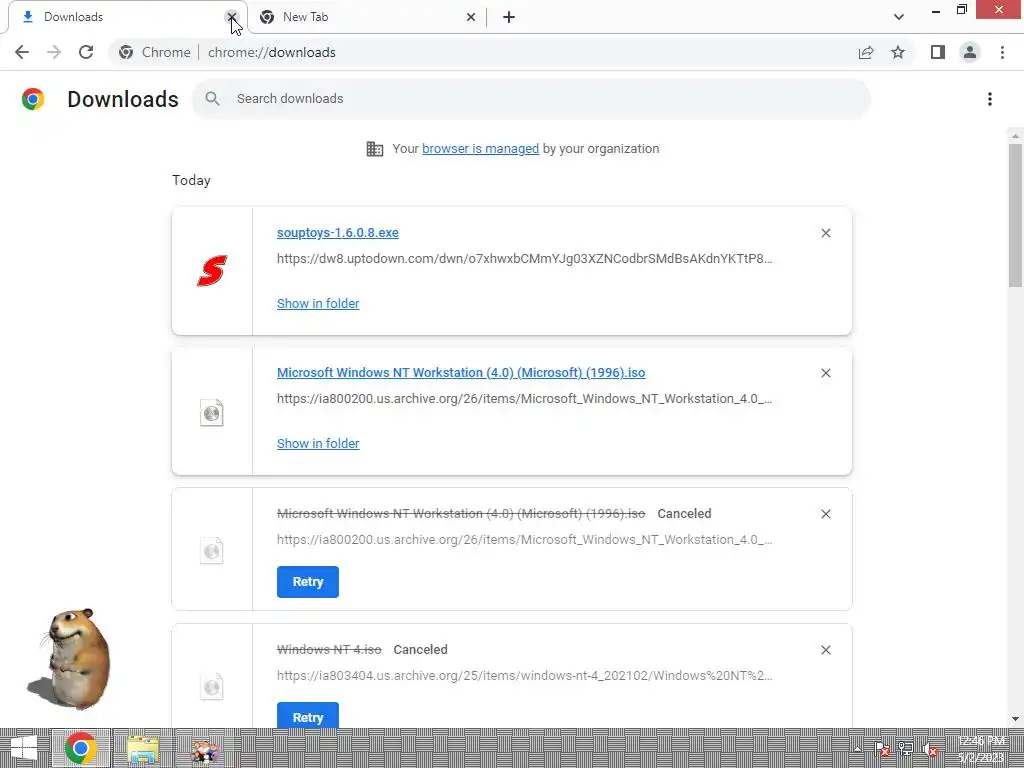This screenshot has height=768, width=1024.
Task: Close the Downloads tab
Action: coord(232,17)
